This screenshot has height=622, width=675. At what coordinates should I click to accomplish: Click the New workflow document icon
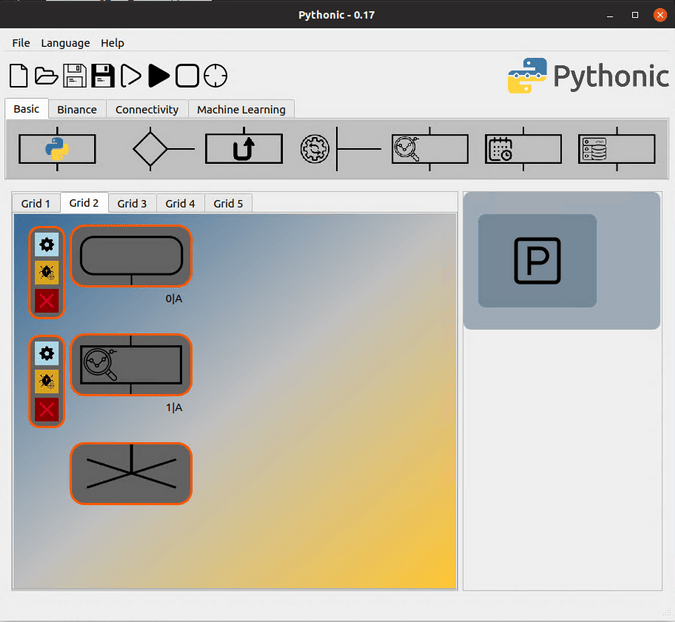pos(18,76)
